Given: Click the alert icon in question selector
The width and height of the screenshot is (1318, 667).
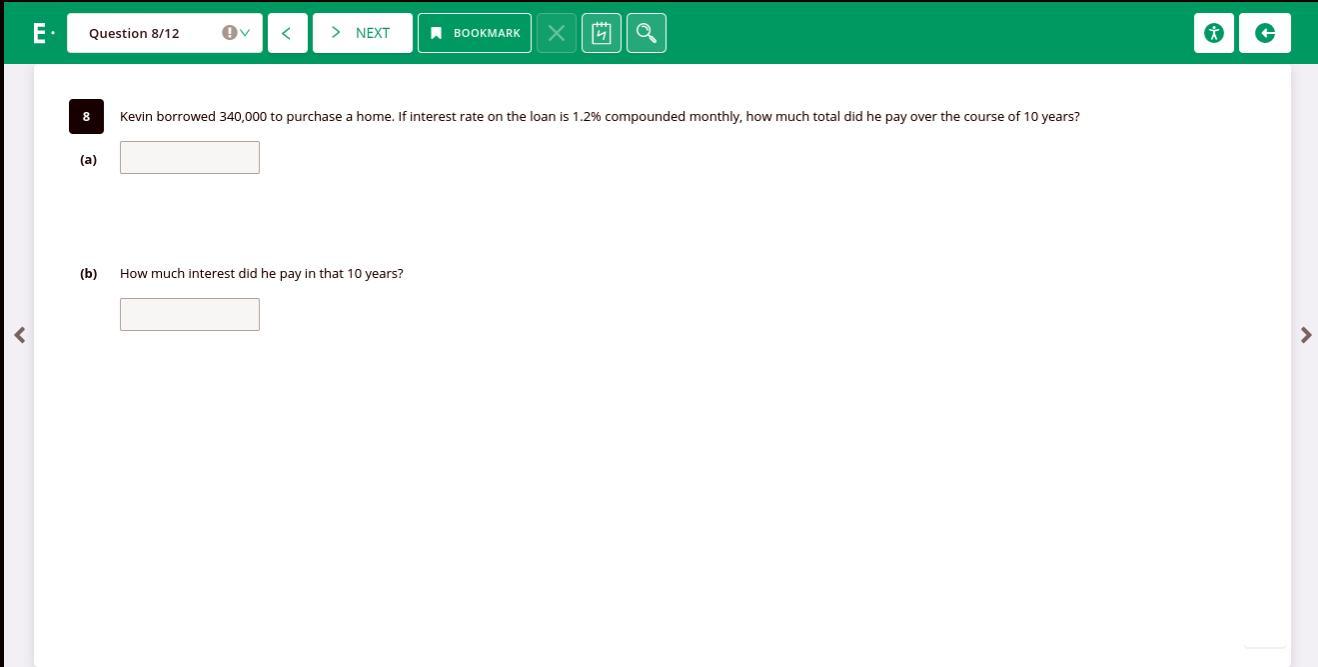Looking at the screenshot, I should click(x=229, y=33).
